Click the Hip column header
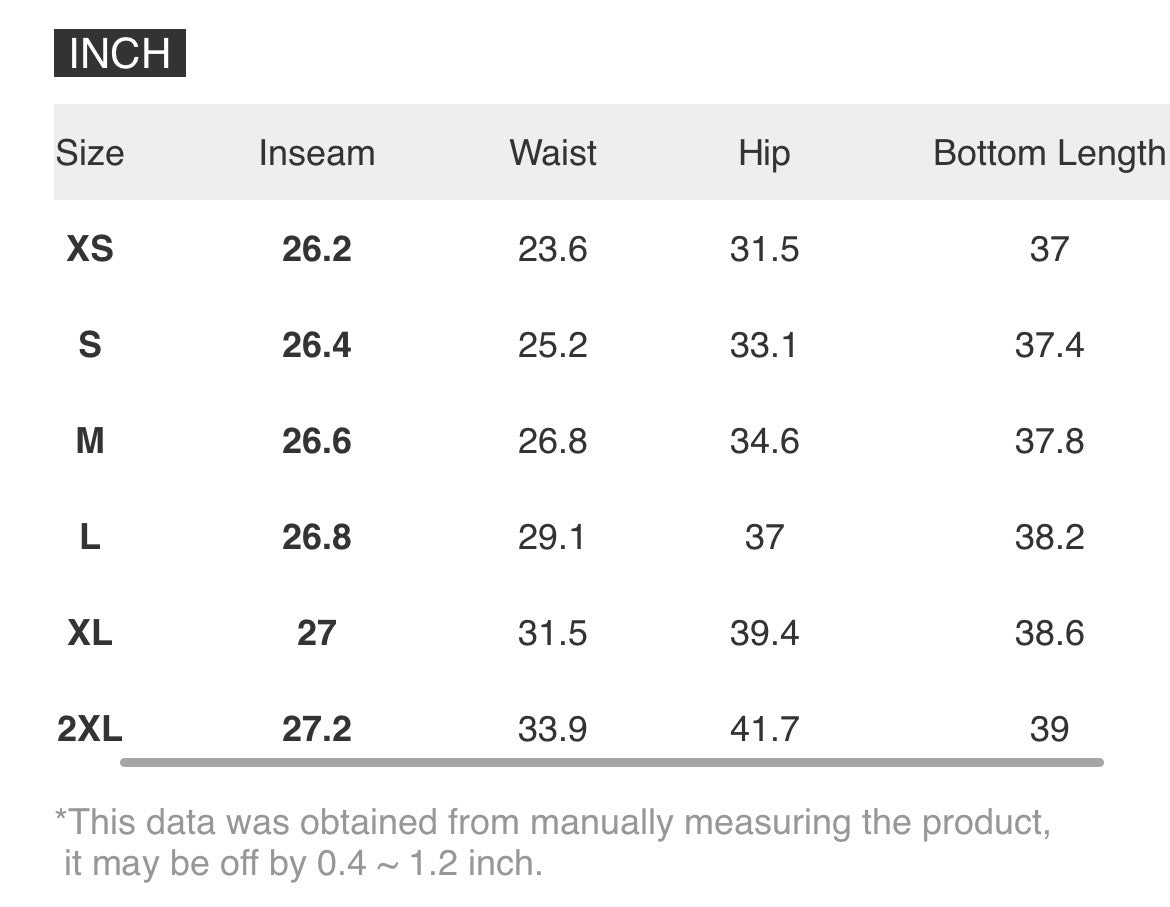 (764, 154)
